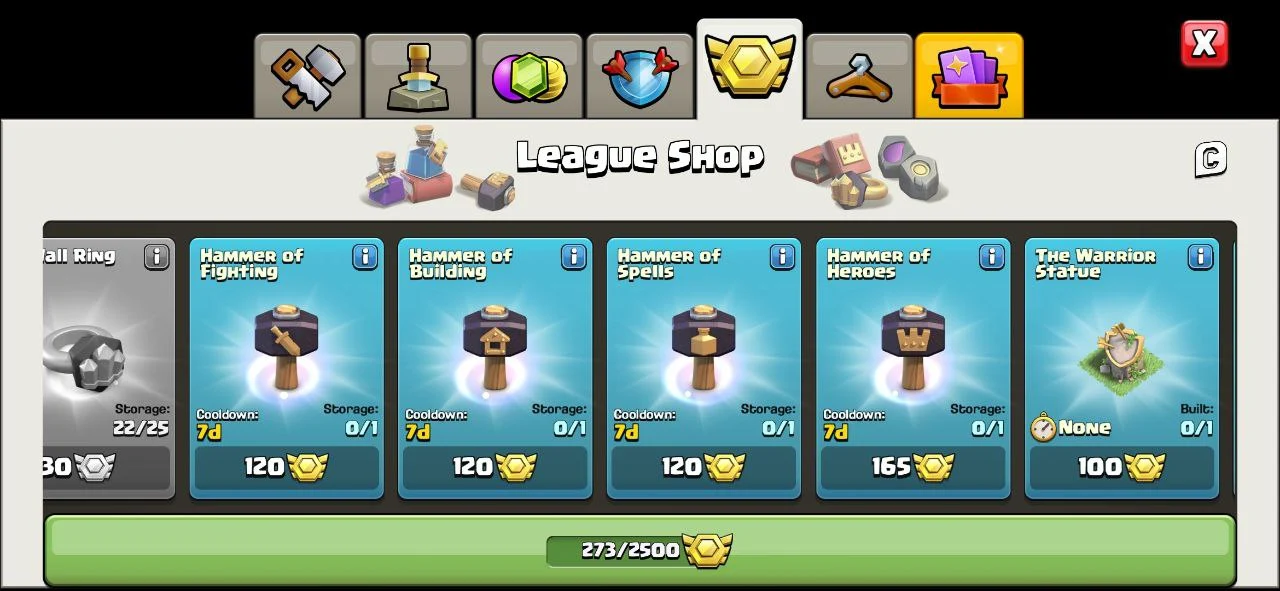Show info for Hammer of Building

(574, 257)
